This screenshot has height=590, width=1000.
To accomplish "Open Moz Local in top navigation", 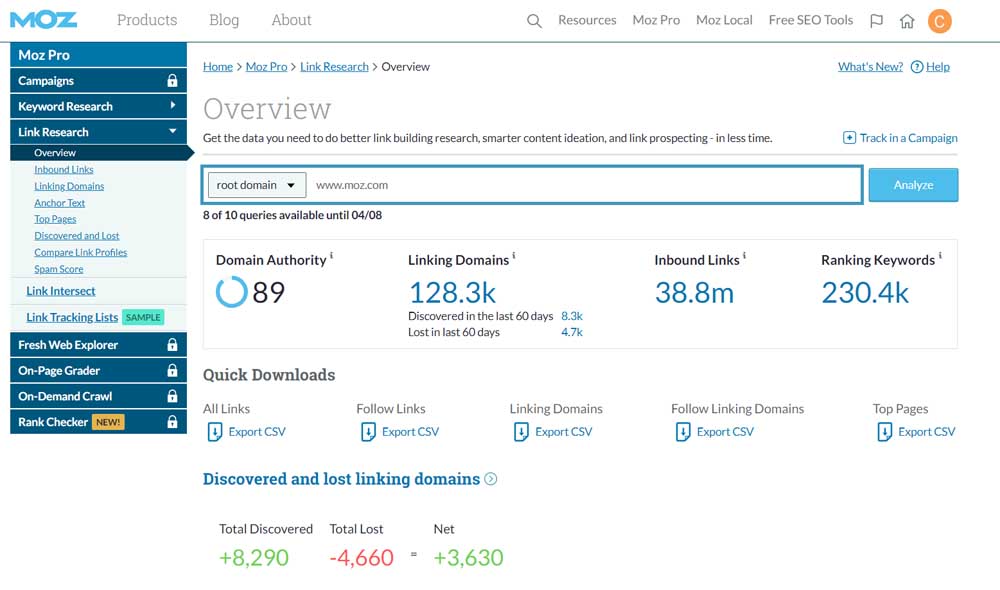I will (x=724, y=20).
